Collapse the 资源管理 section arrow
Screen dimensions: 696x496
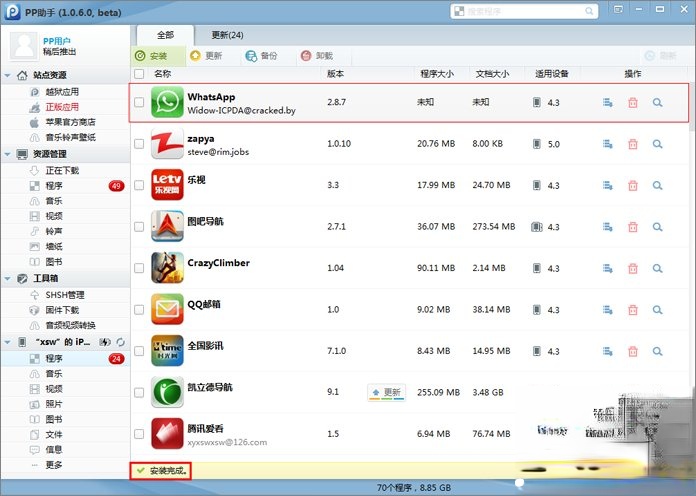pos(8,154)
